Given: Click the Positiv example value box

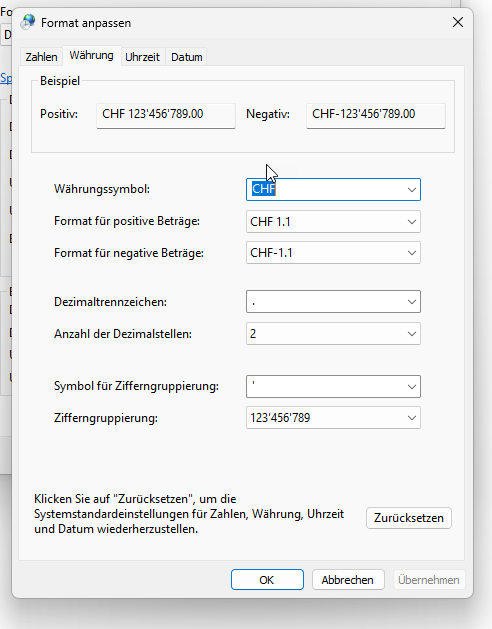Looking at the screenshot, I should 166,116.
